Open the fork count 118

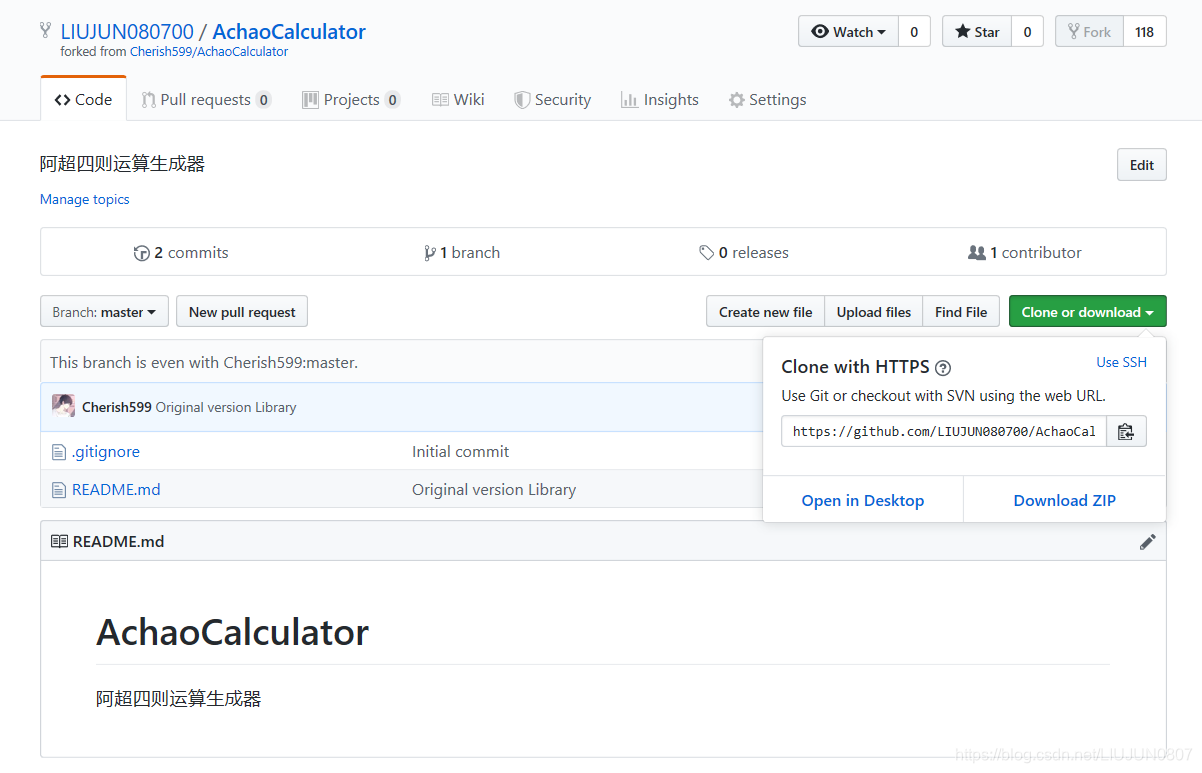pos(1145,31)
